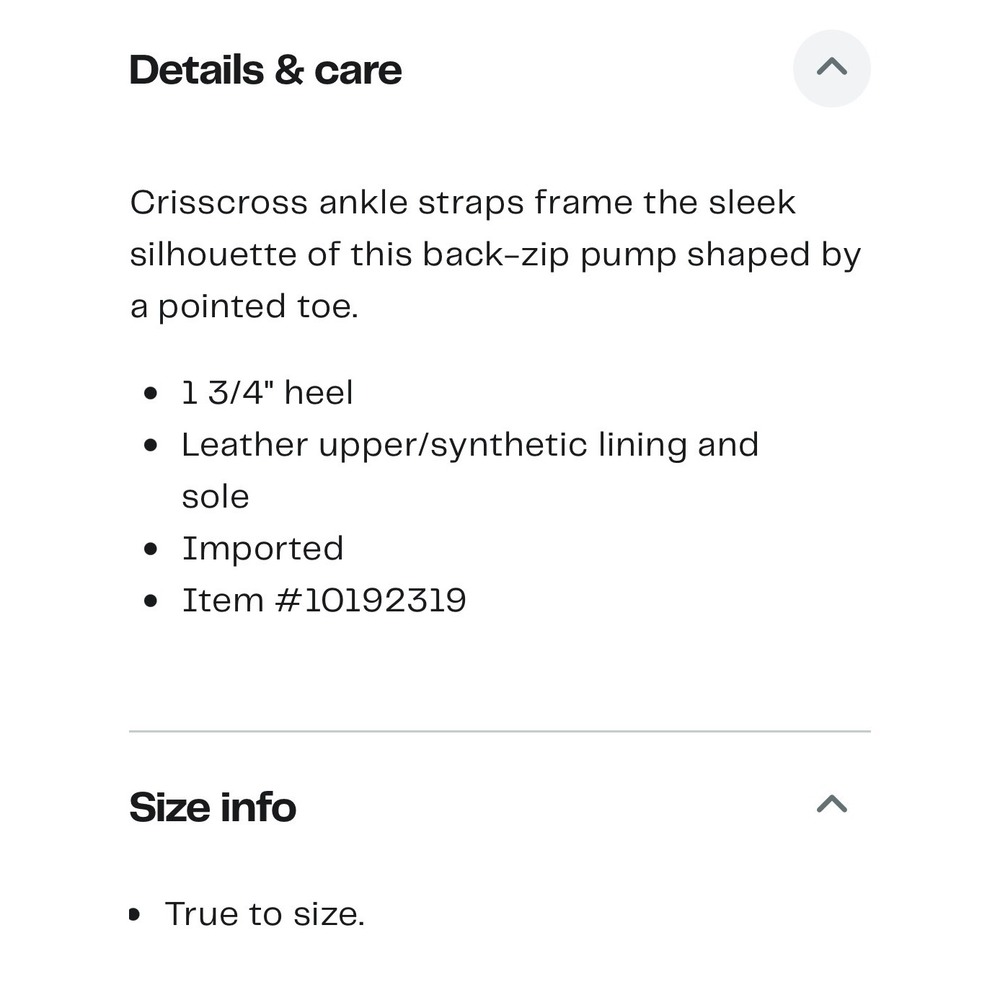Click the bullet before Leather upper line
Screen dimensions: 1000x1000
coord(151,445)
